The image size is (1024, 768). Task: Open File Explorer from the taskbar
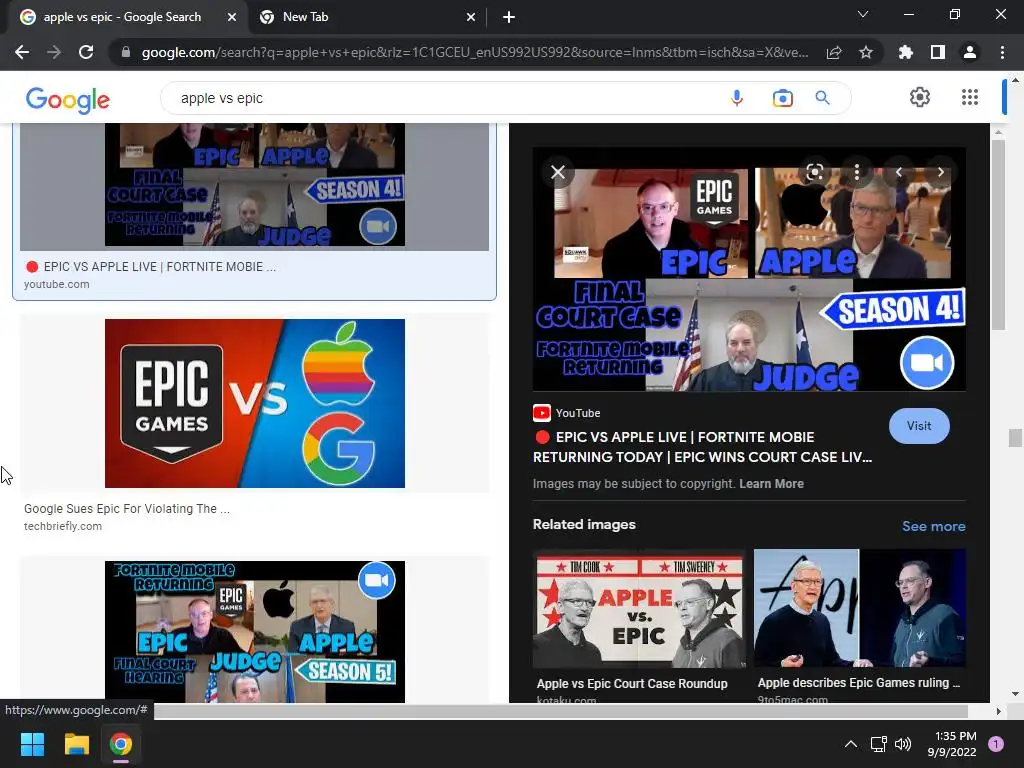pos(76,744)
